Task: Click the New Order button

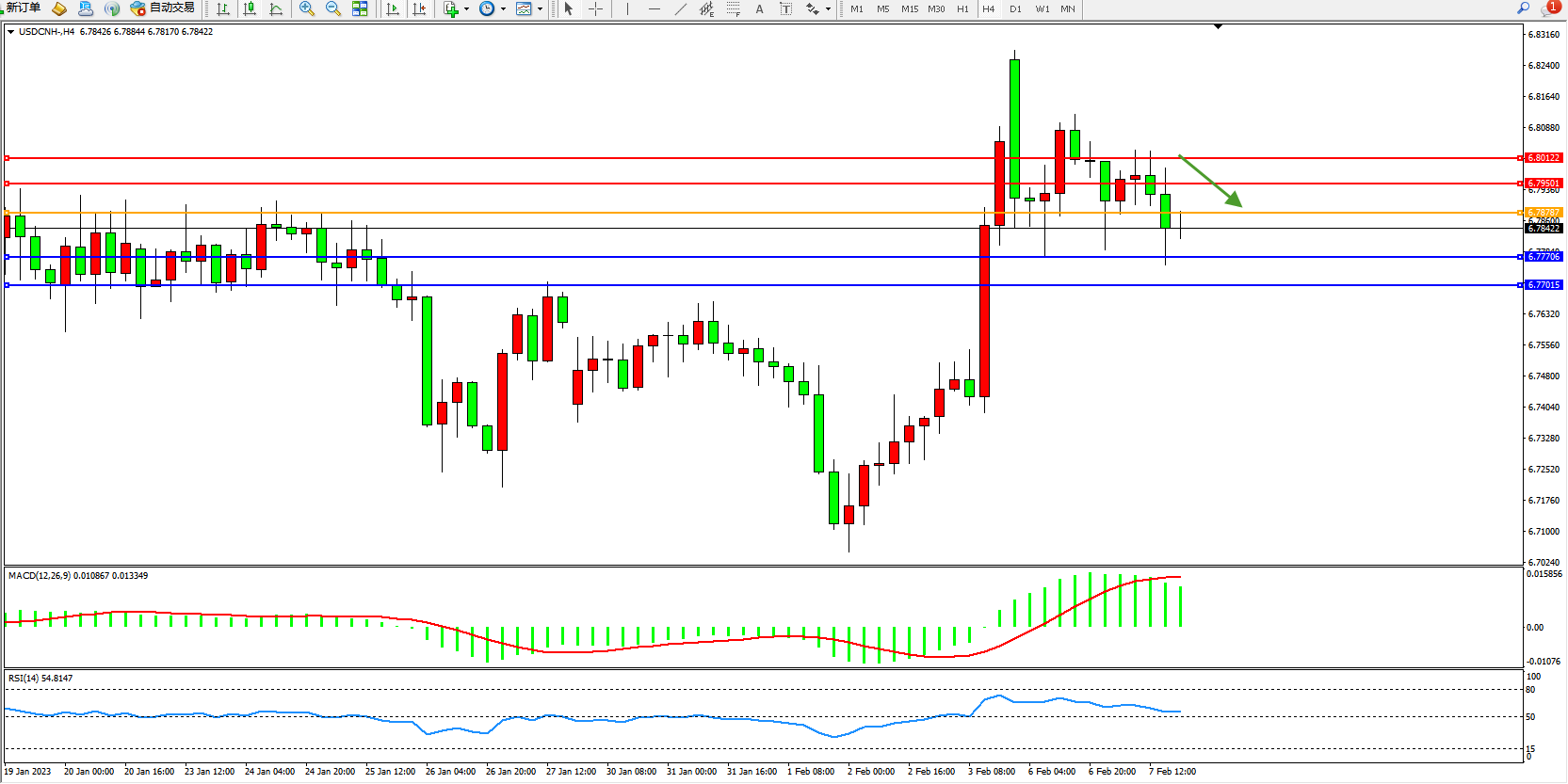Action: tap(23, 8)
